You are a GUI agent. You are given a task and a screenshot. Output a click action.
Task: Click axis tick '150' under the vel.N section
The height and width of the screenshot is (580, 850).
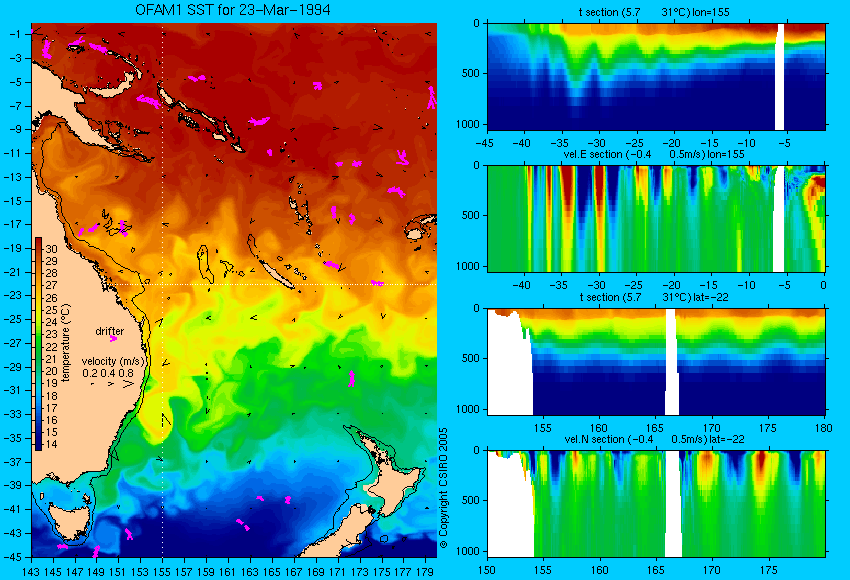tap(487, 570)
